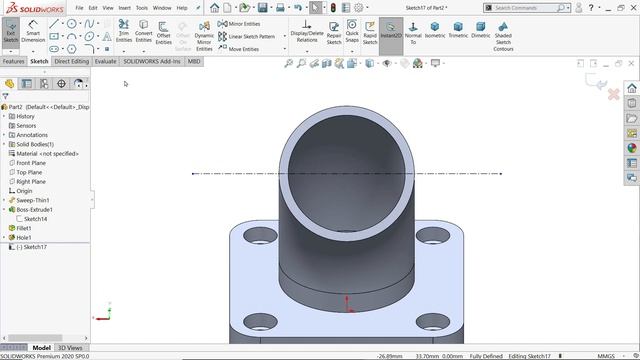This screenshot has height=360, width=640.
Task: Switch to the MBD tab
Action: tap(194, 61)
